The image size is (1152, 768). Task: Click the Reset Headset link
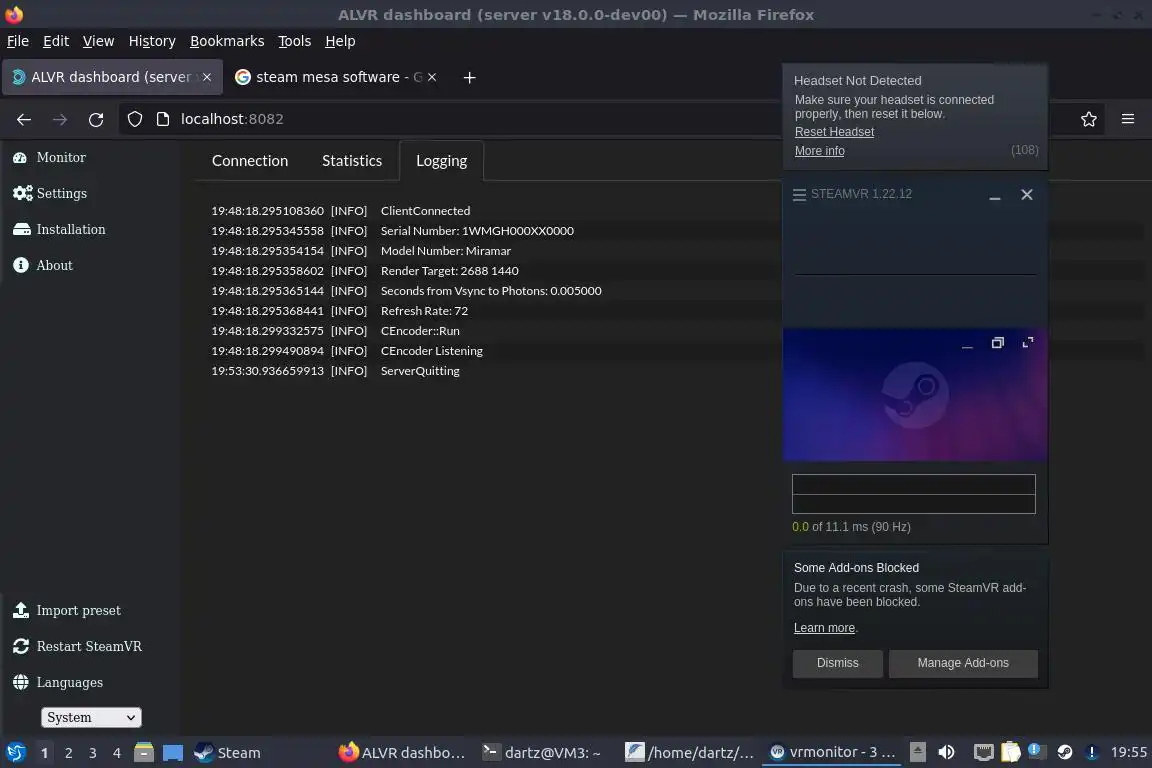click(x=834, y=132)
